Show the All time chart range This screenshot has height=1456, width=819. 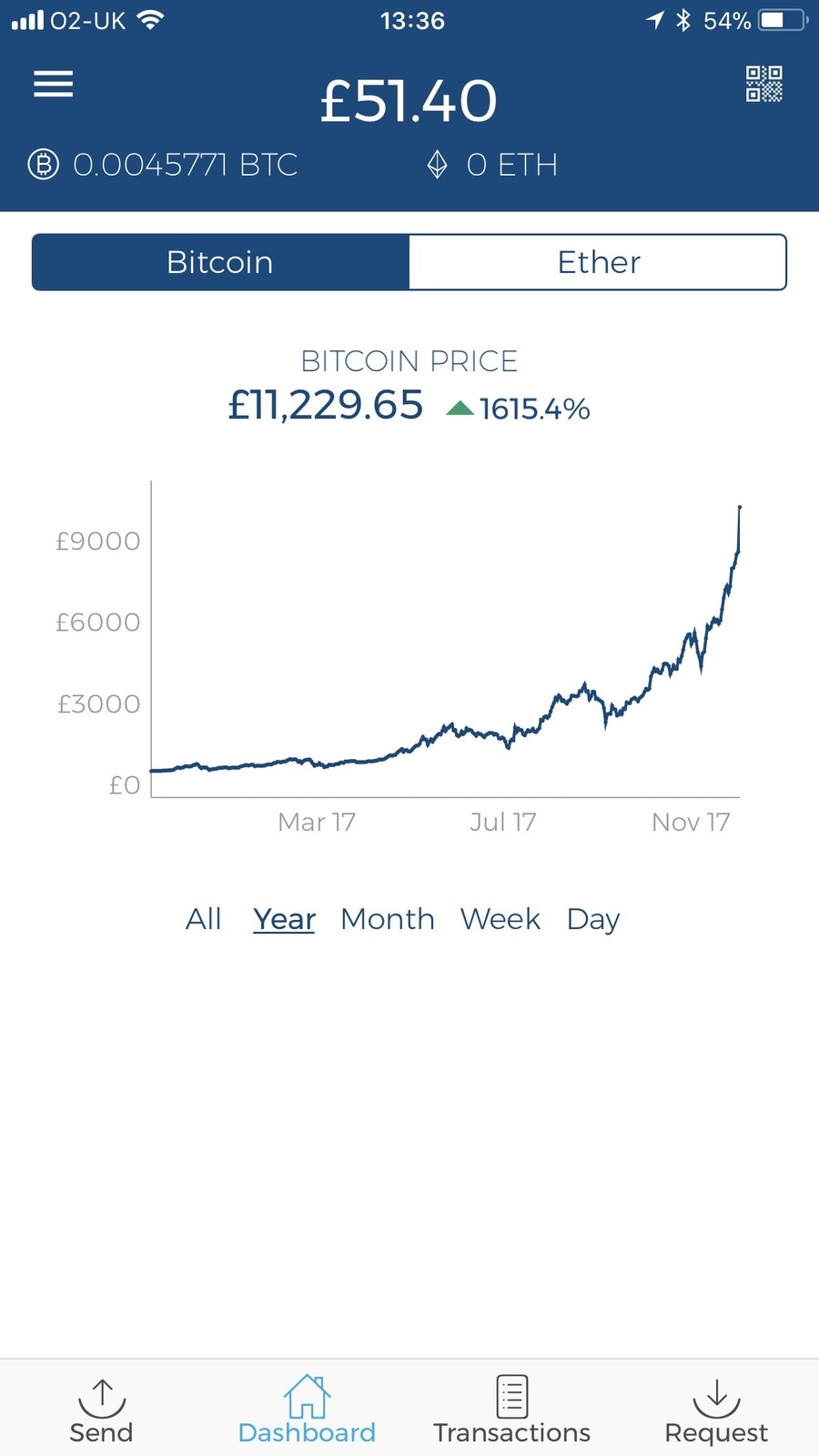tap(204, 919)
